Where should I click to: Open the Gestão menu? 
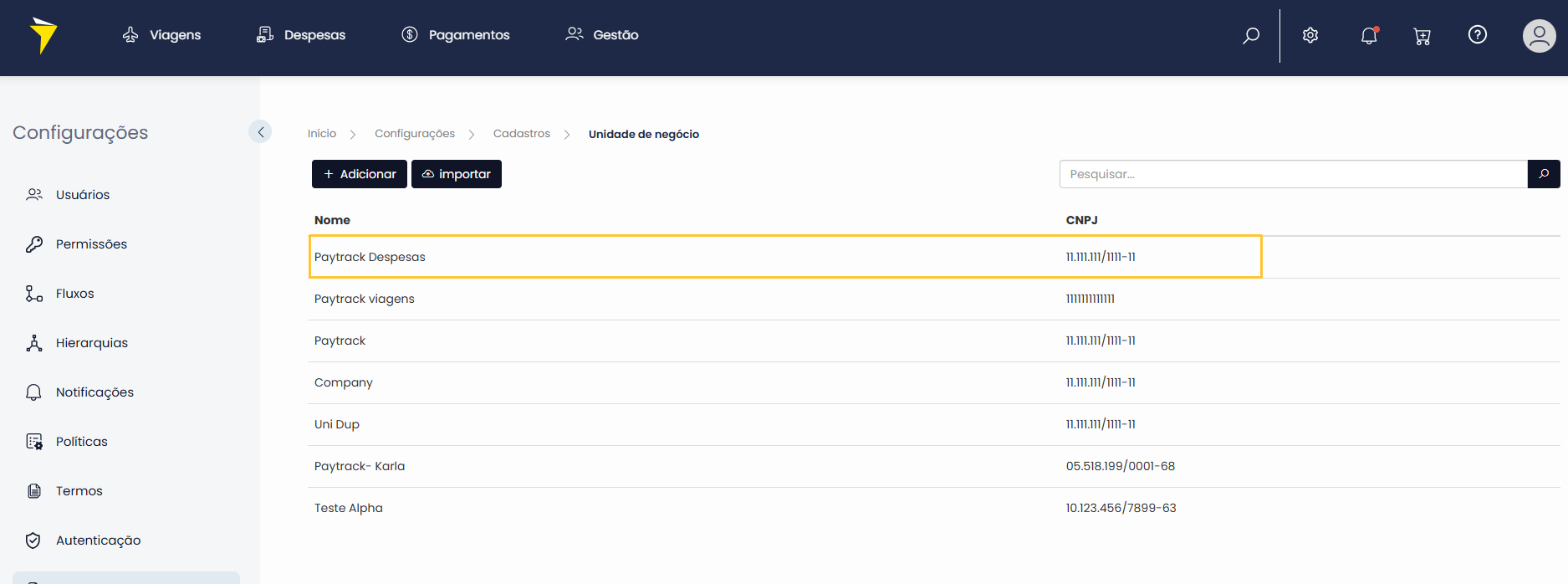(x=602, y=34)
